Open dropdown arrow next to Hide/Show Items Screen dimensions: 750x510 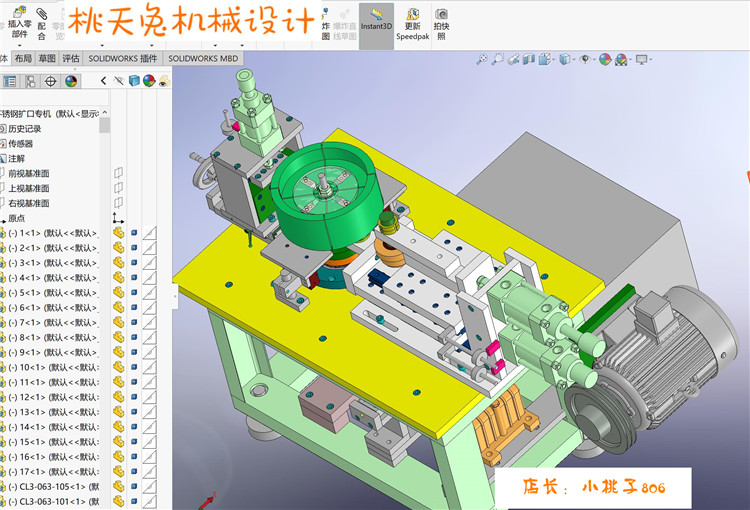pos(593,60)
